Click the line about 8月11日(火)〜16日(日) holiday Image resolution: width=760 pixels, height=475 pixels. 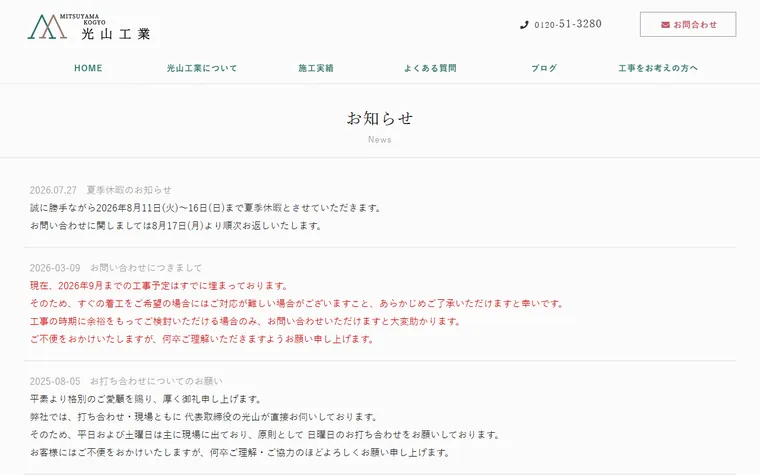(206, 208)
